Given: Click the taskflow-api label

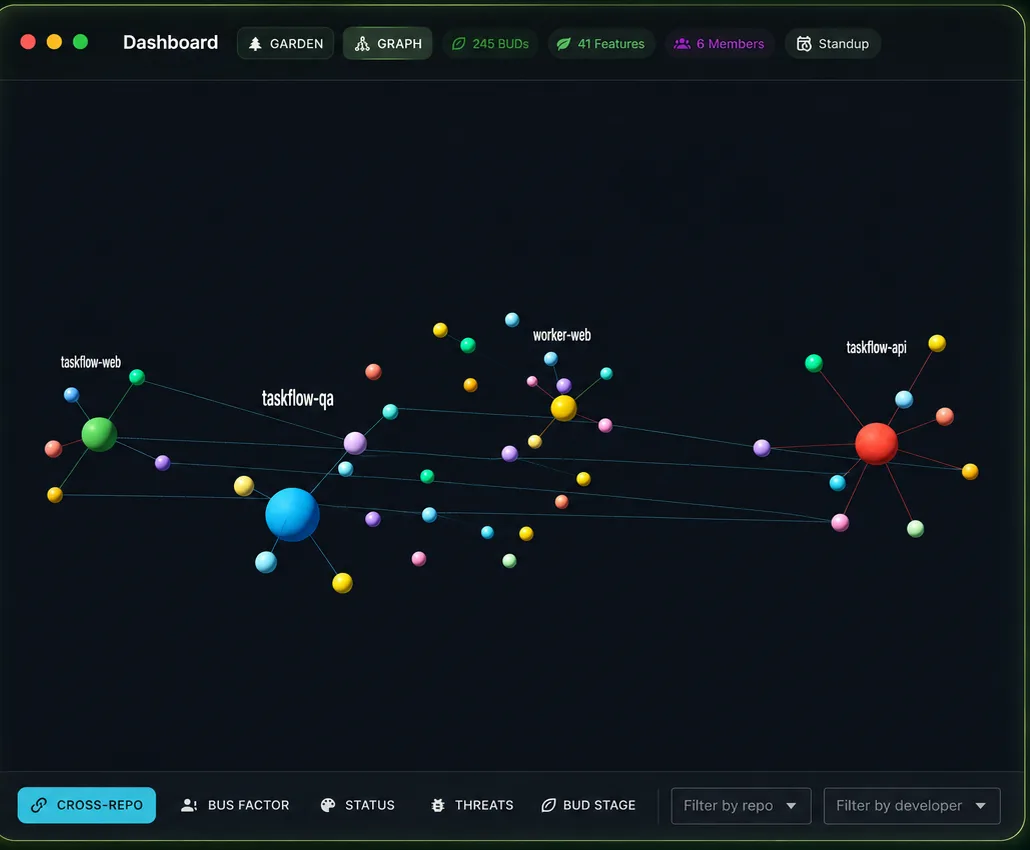Looking at the screenshot, I should pos(876,347).
